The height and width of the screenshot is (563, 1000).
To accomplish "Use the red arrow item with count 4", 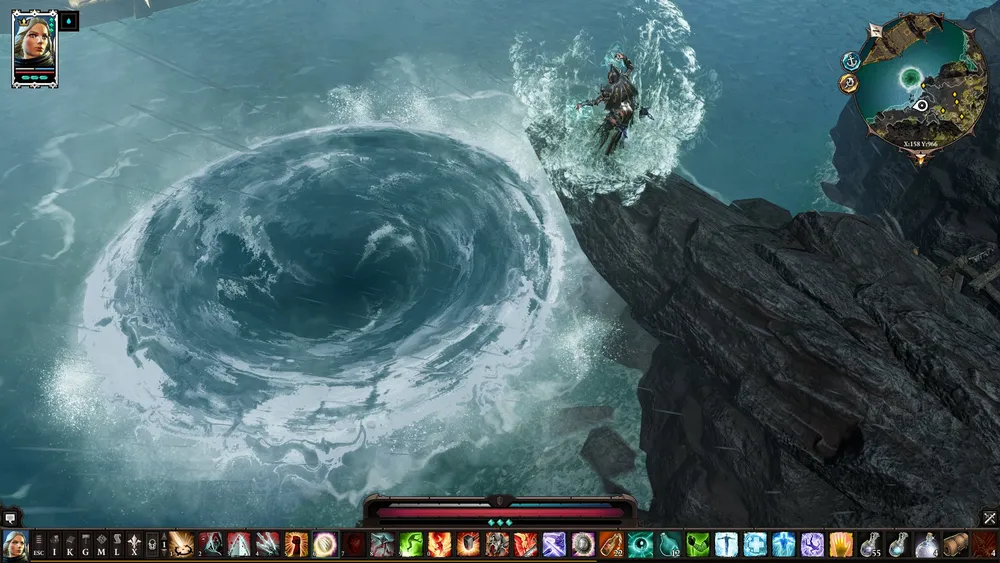I will 985,545.
